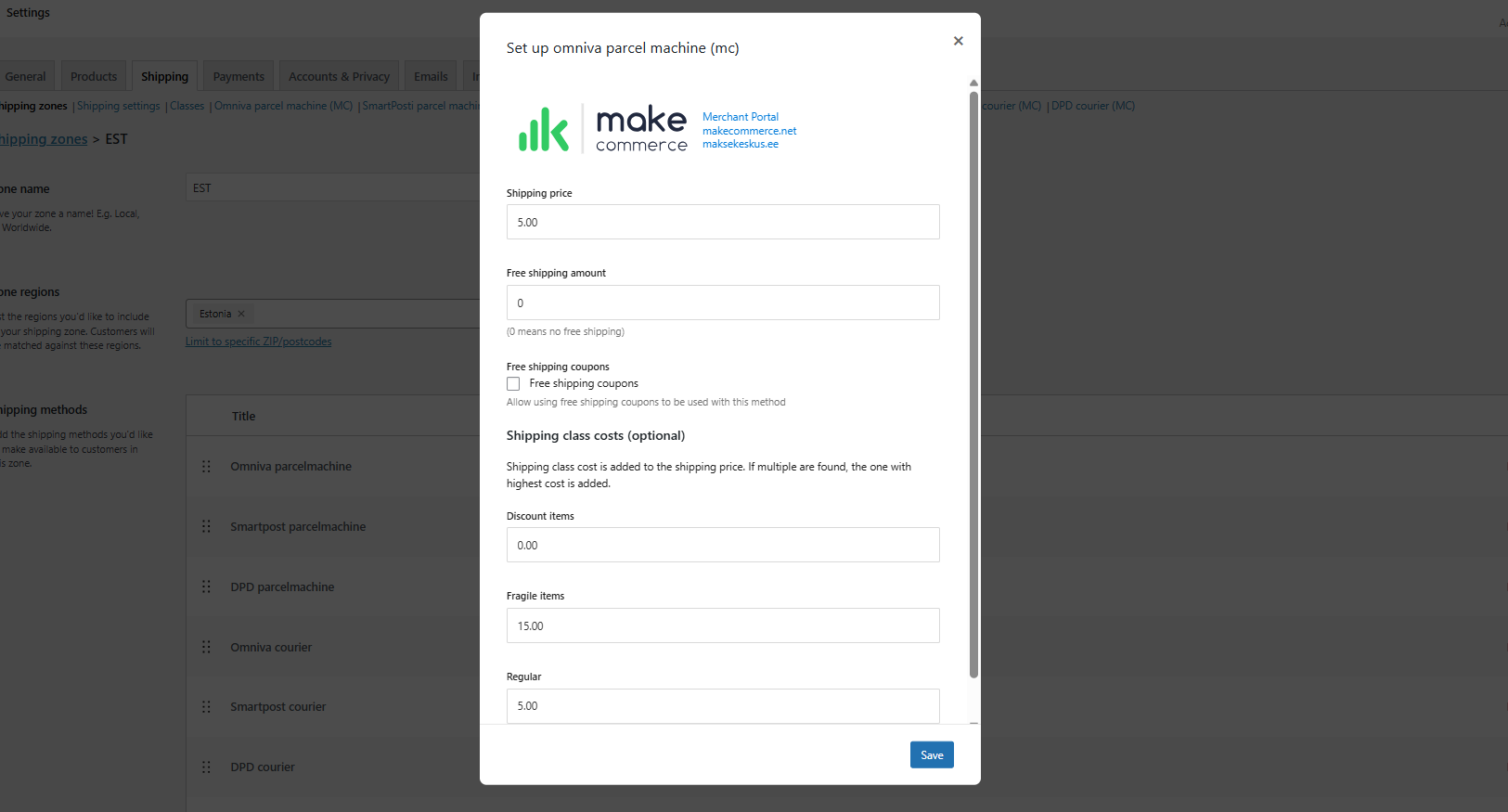1508x812 pixels.
Task: Click the Shipping price input field
Action: (x=723, y=222)
